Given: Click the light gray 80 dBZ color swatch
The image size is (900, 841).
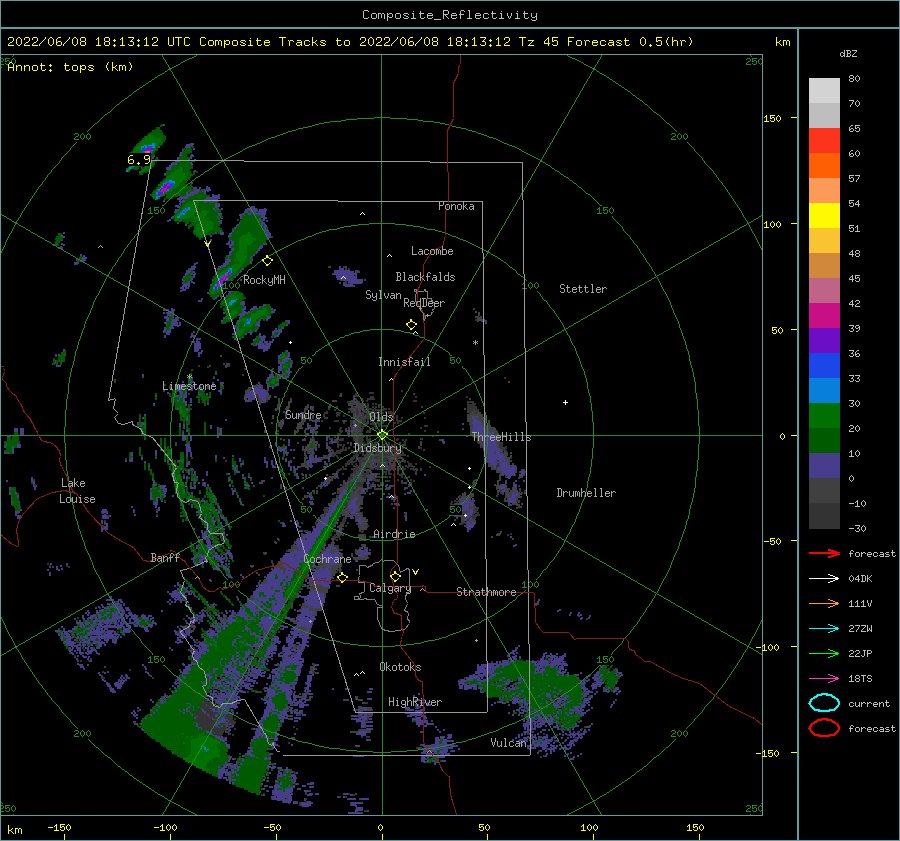Looking at the screenshot, I should click(824, 90).
